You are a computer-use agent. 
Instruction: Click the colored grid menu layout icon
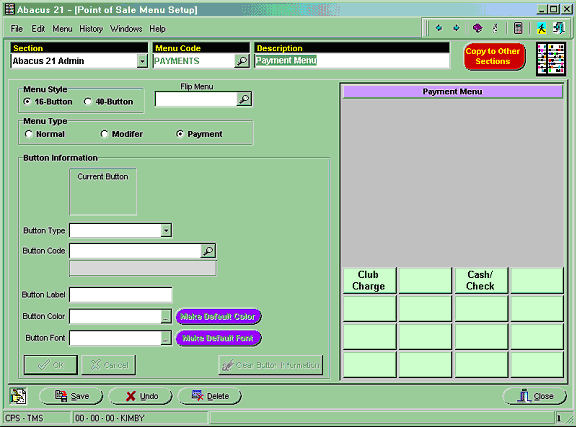pos(551,59)
